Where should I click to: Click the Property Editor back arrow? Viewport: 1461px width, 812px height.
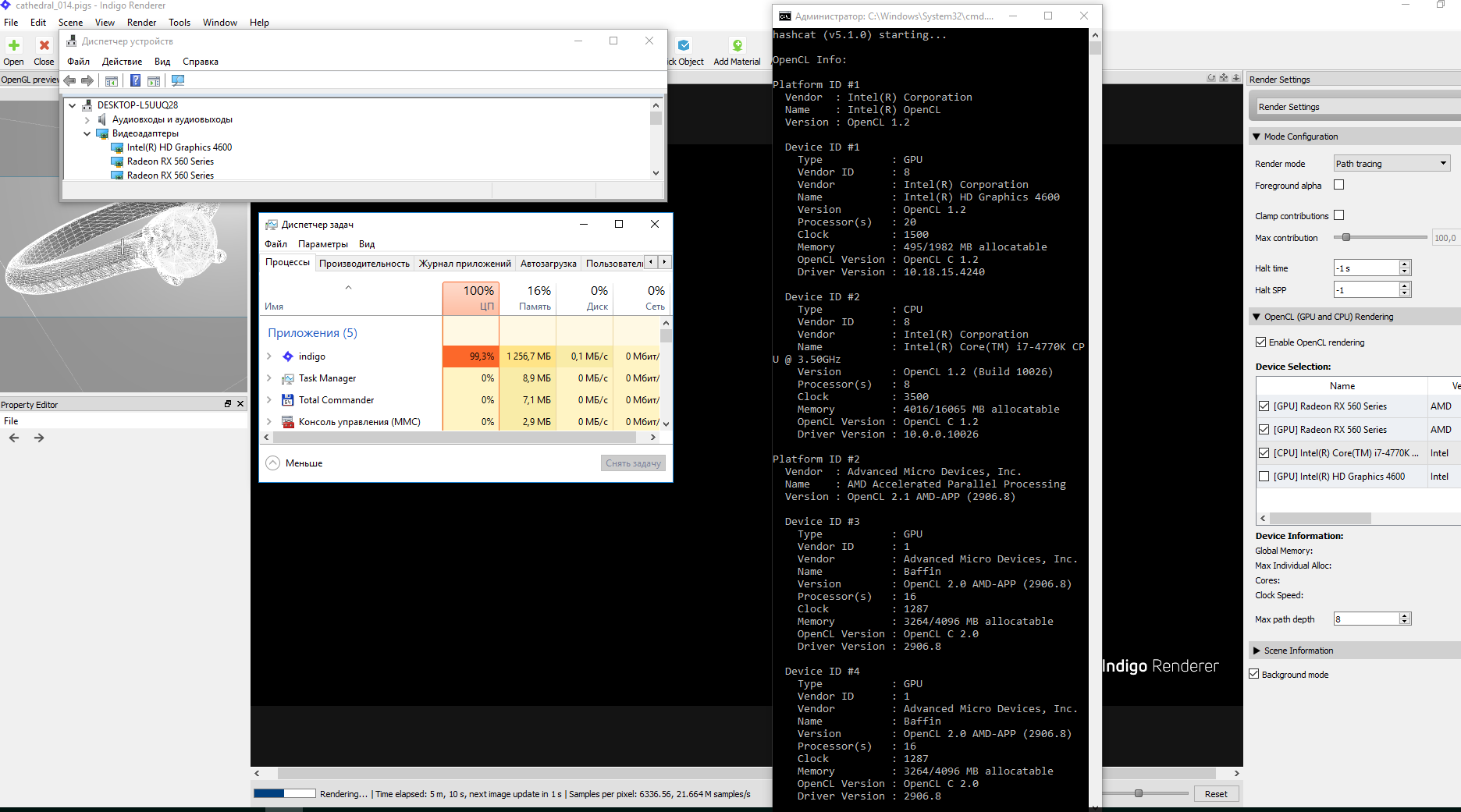point(14,438)
